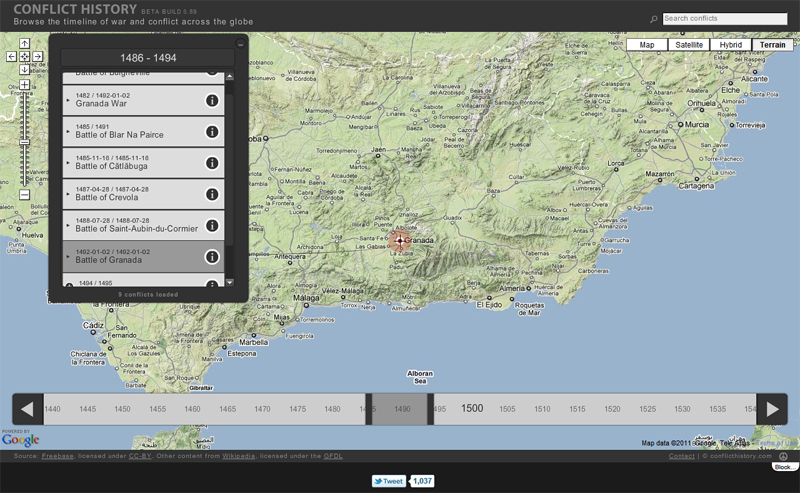Switch to Map view
This screenshot has width=800, height=493.
point(646,45)
